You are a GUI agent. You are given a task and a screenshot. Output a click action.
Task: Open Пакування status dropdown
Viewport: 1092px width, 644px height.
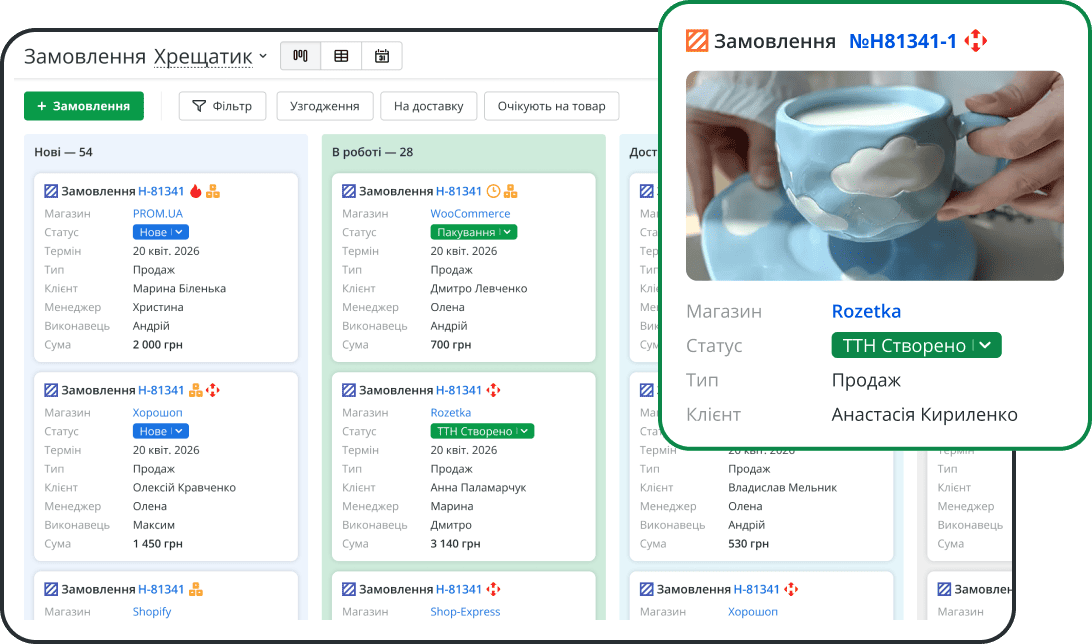point(473,232)
